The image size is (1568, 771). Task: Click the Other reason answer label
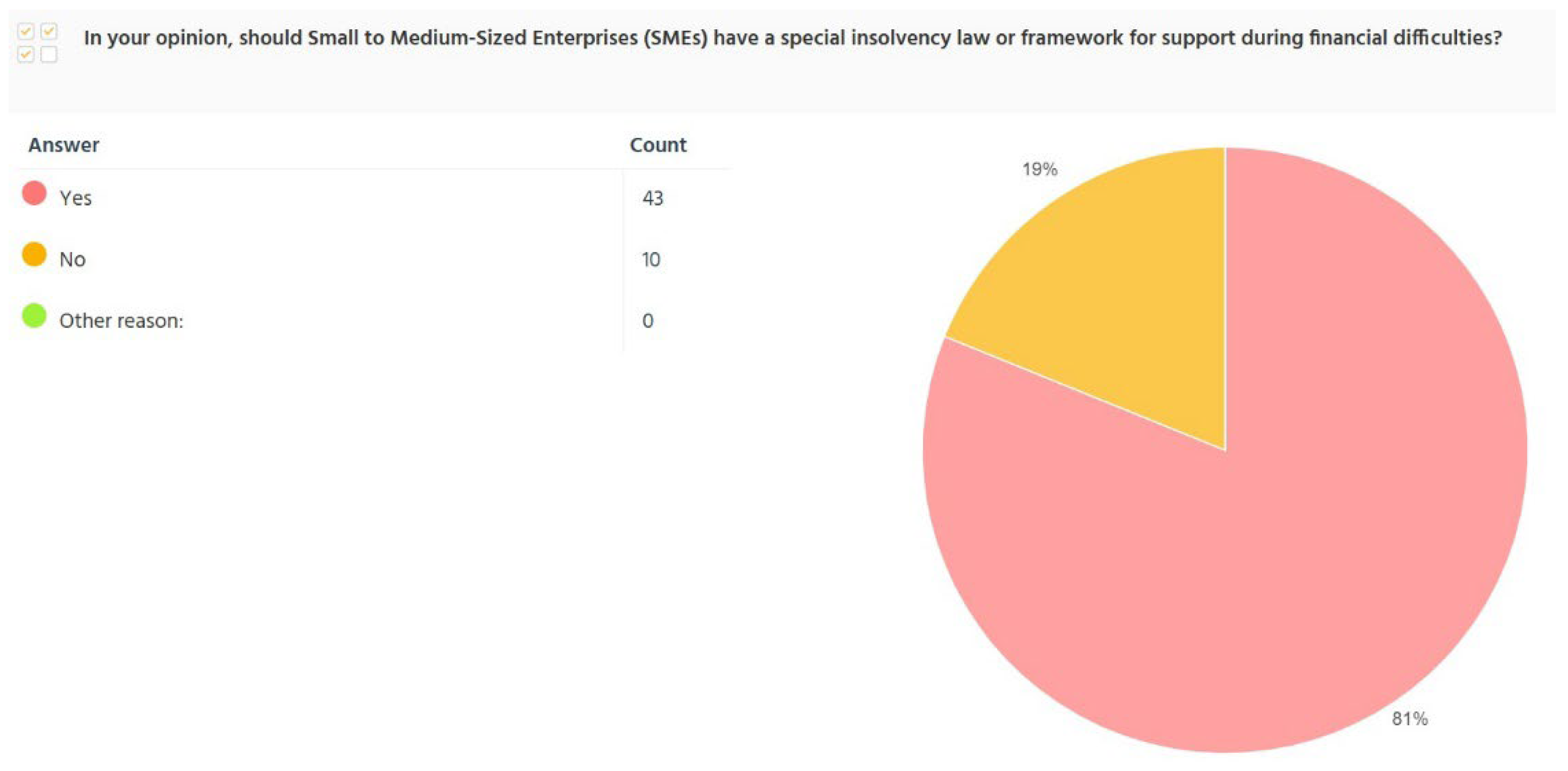coord(121,320)
